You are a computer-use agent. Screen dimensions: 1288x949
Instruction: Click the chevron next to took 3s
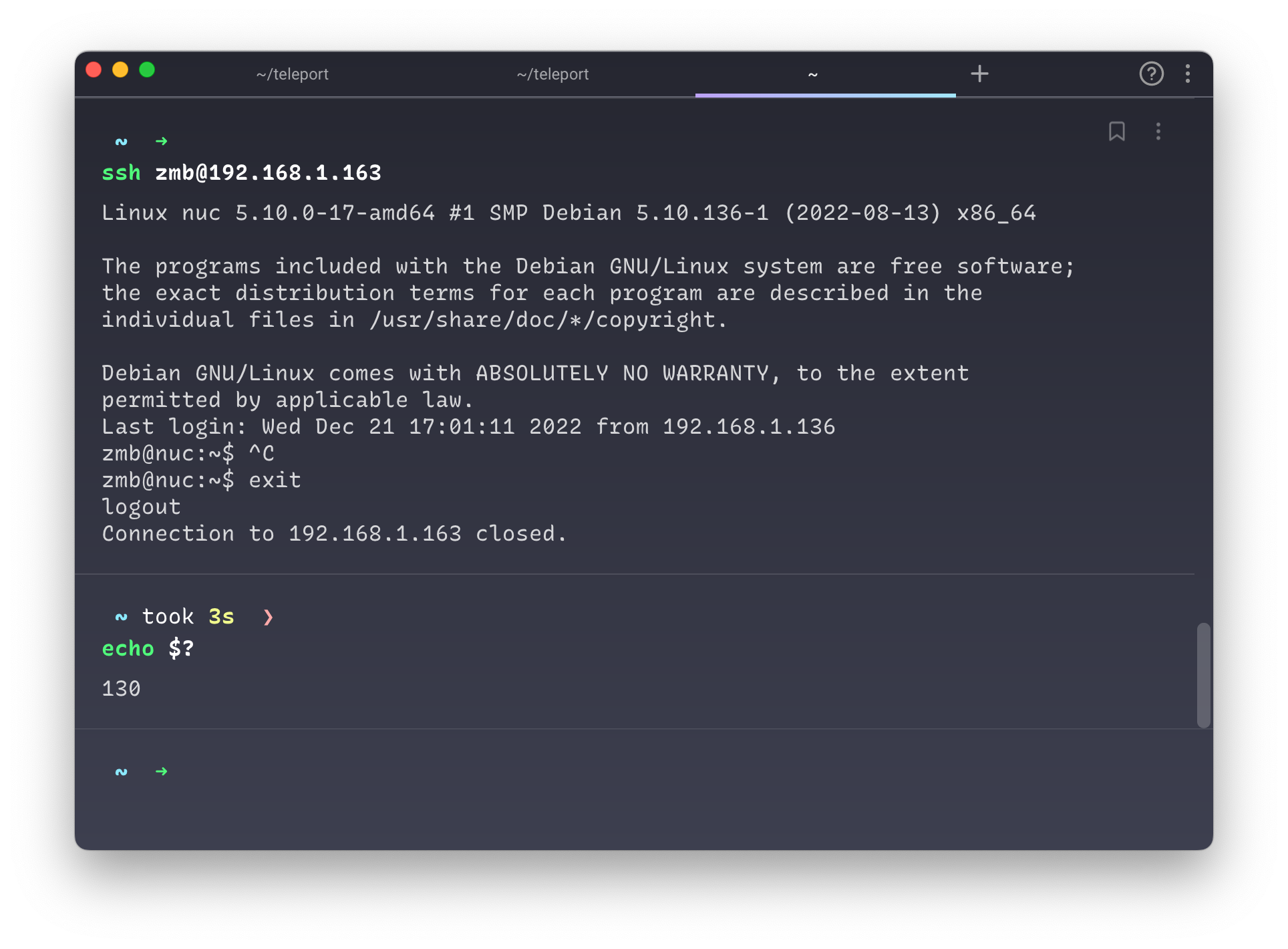[268, 617]
